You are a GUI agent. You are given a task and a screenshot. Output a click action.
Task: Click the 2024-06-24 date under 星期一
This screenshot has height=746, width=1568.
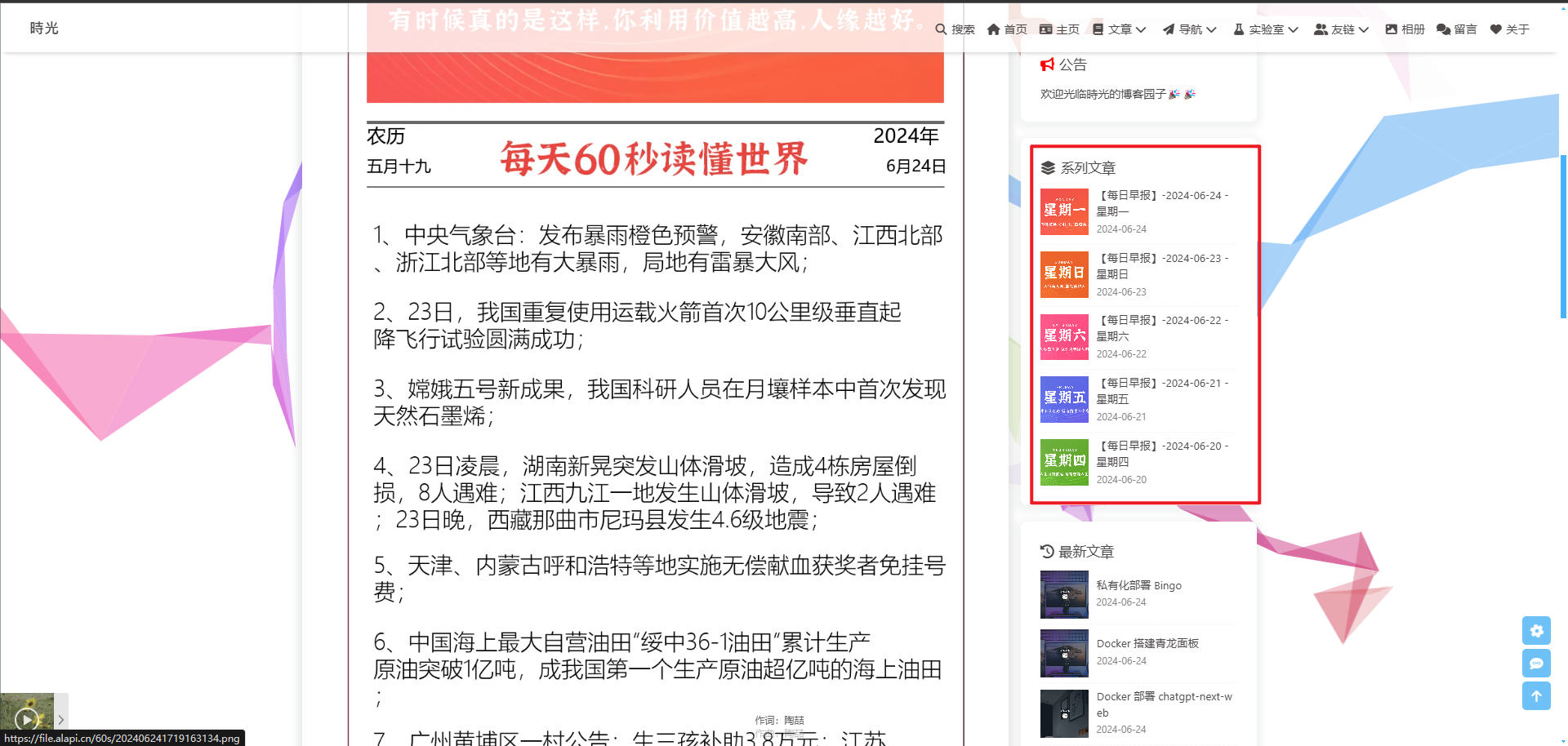(1121, 229)
